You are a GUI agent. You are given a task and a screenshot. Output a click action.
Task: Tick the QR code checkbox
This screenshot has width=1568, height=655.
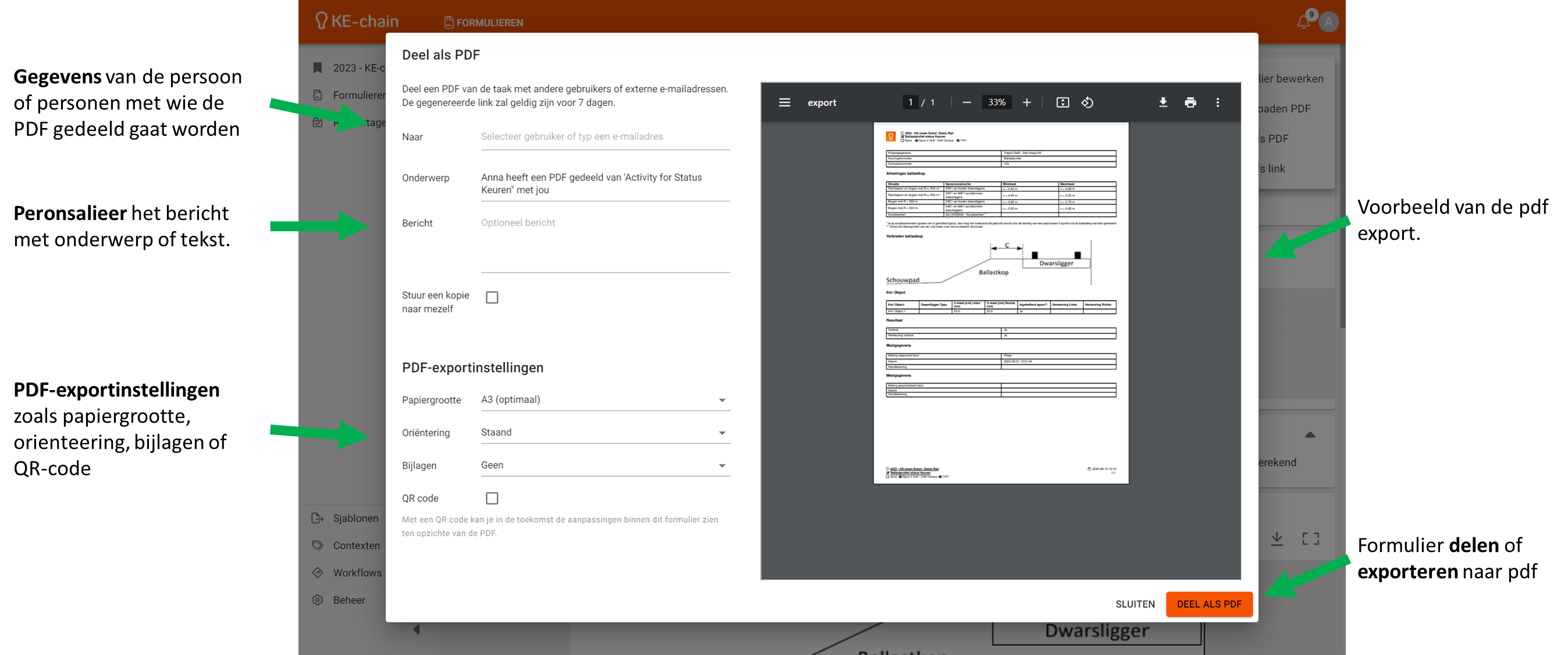pos(492,498)
